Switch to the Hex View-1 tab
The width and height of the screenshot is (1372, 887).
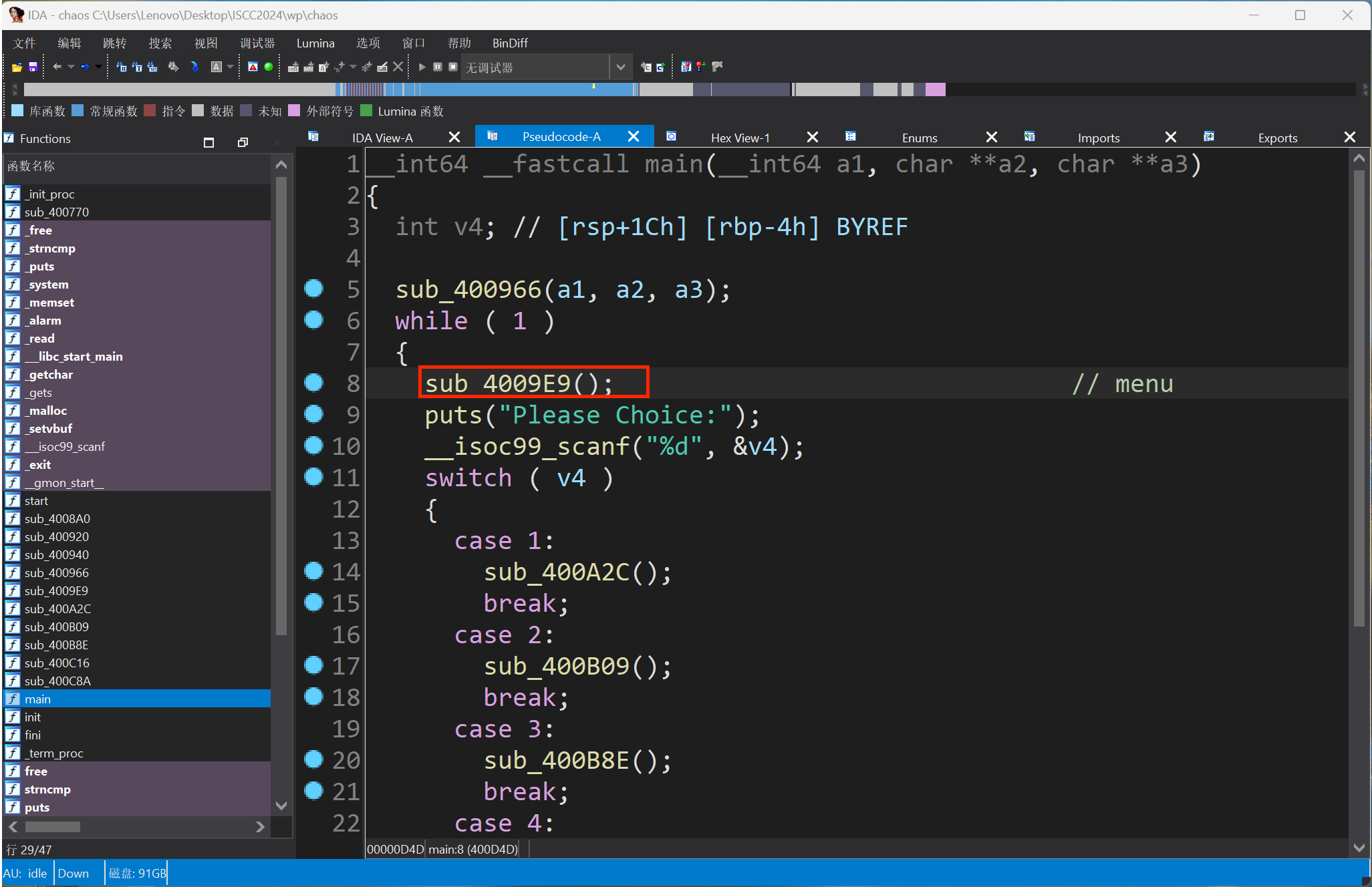[x=740, y=138]
